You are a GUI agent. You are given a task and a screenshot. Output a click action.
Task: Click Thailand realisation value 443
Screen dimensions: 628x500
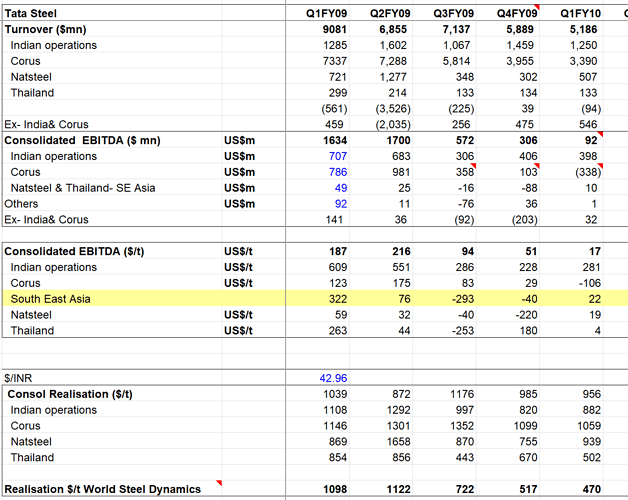point(465,458)
